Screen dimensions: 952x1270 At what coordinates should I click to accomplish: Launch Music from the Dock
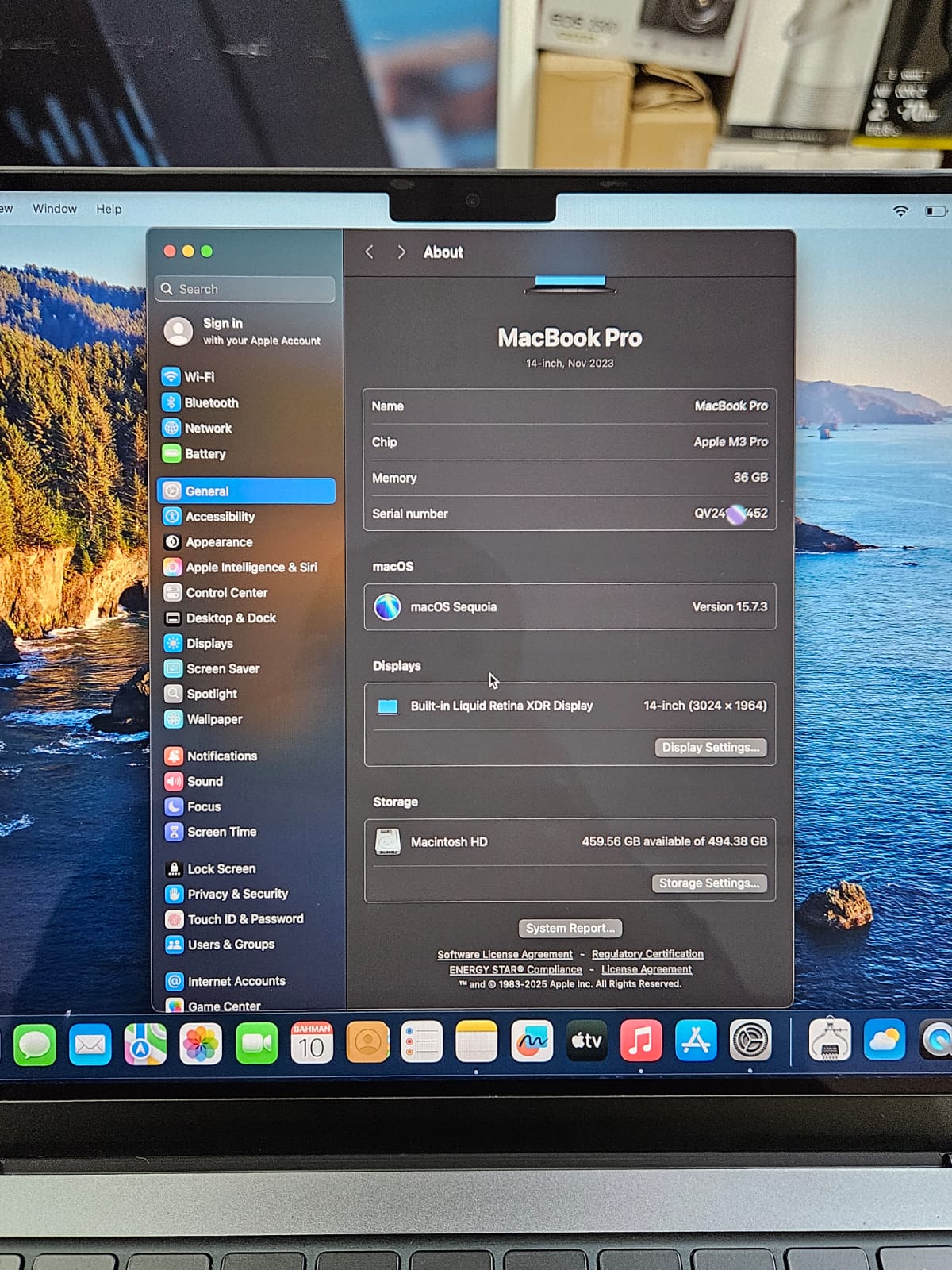pyautogui.click(x=641, y=1040)
